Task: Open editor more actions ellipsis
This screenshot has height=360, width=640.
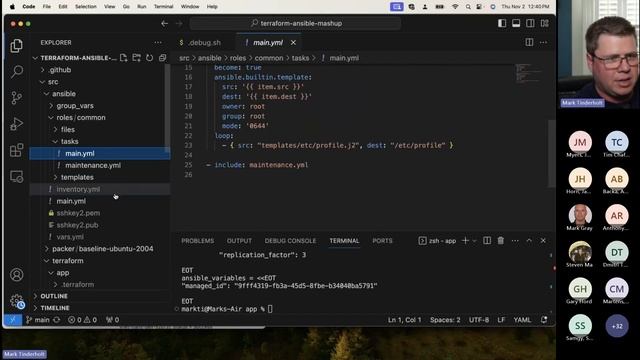Action: (543, 42)
